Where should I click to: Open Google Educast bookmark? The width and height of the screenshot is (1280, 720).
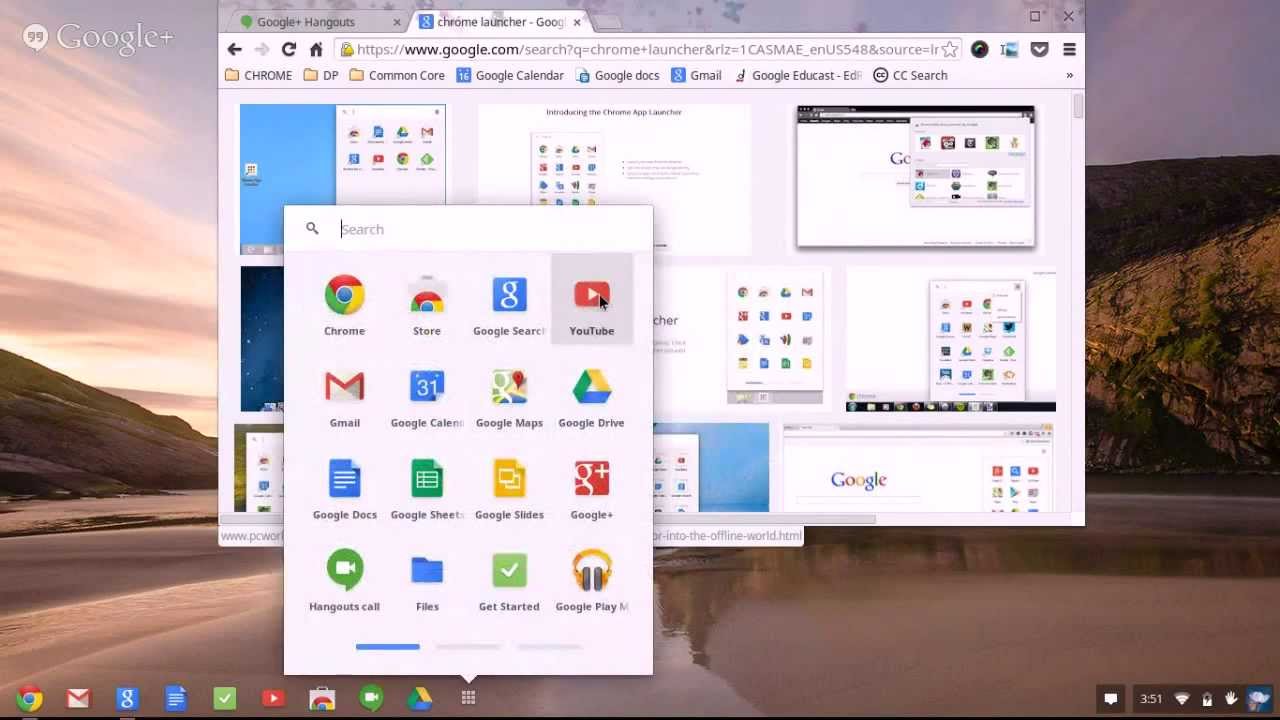coord(798,75)
